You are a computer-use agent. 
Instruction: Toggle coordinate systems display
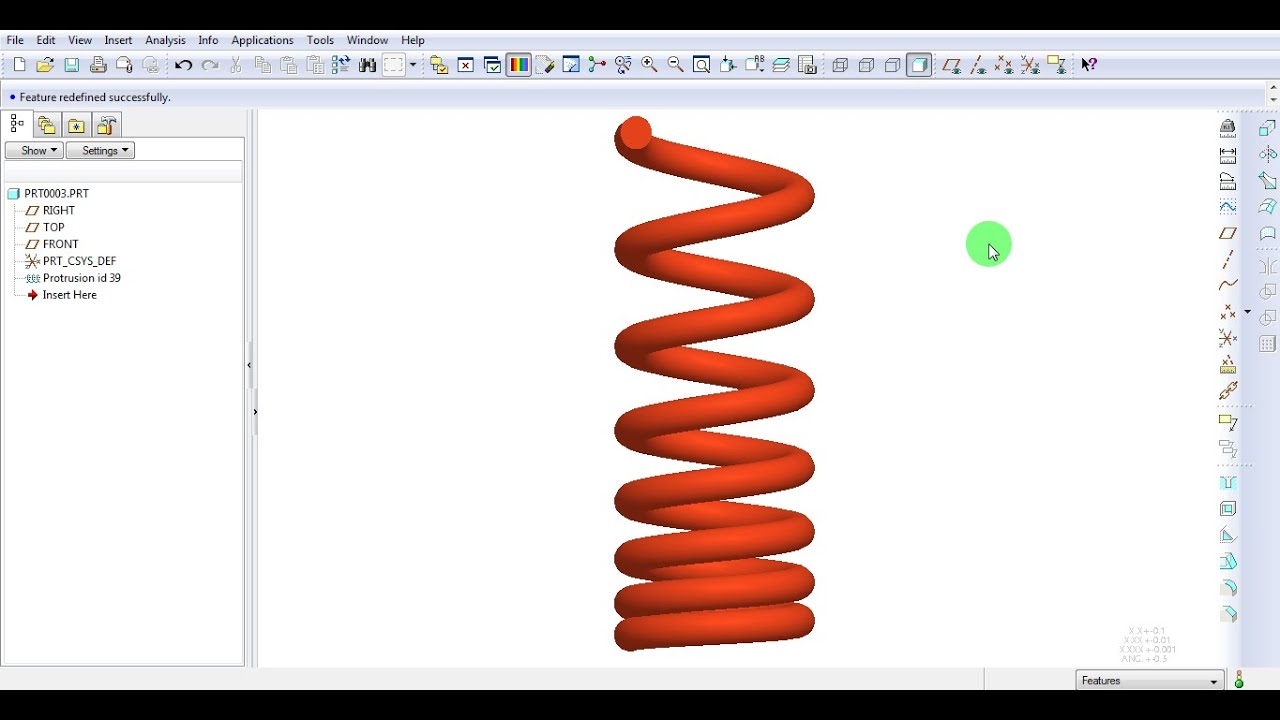tap(1030, 65)
